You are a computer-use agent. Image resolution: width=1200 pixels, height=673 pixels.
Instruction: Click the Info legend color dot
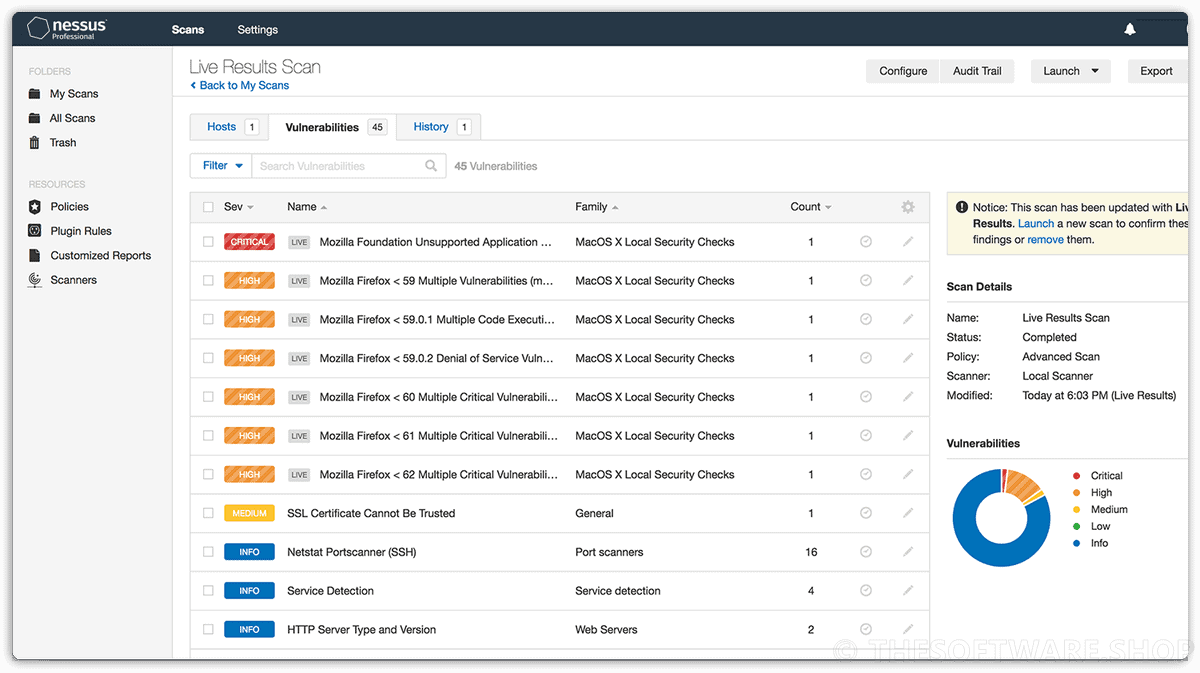pos(1076,543)
